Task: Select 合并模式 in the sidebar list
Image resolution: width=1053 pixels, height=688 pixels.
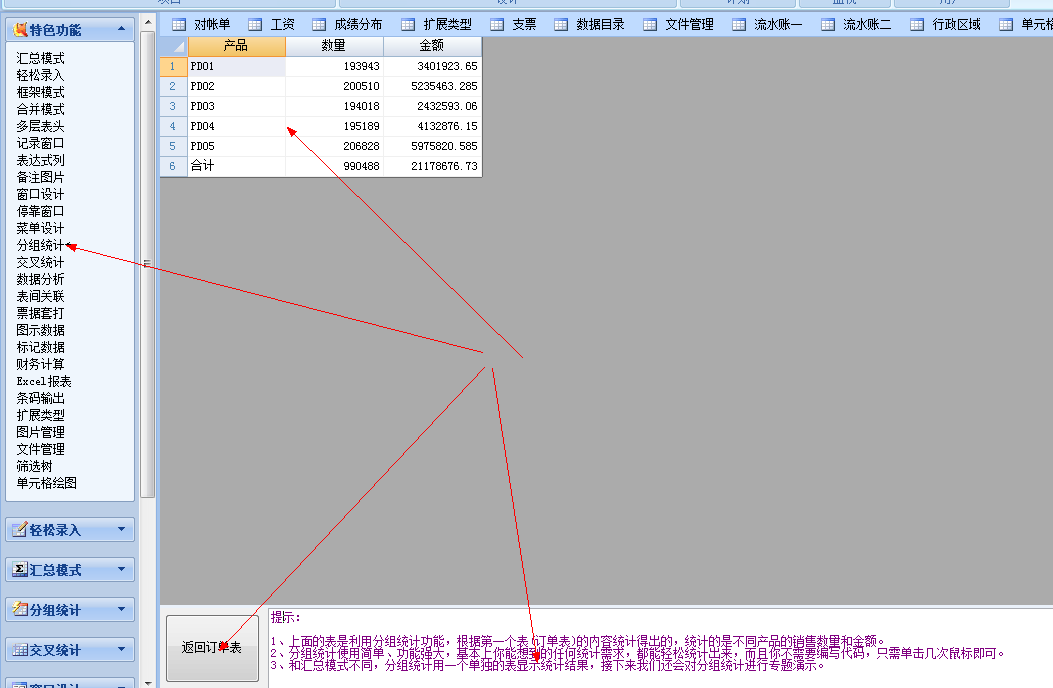Action: (41, 109)
